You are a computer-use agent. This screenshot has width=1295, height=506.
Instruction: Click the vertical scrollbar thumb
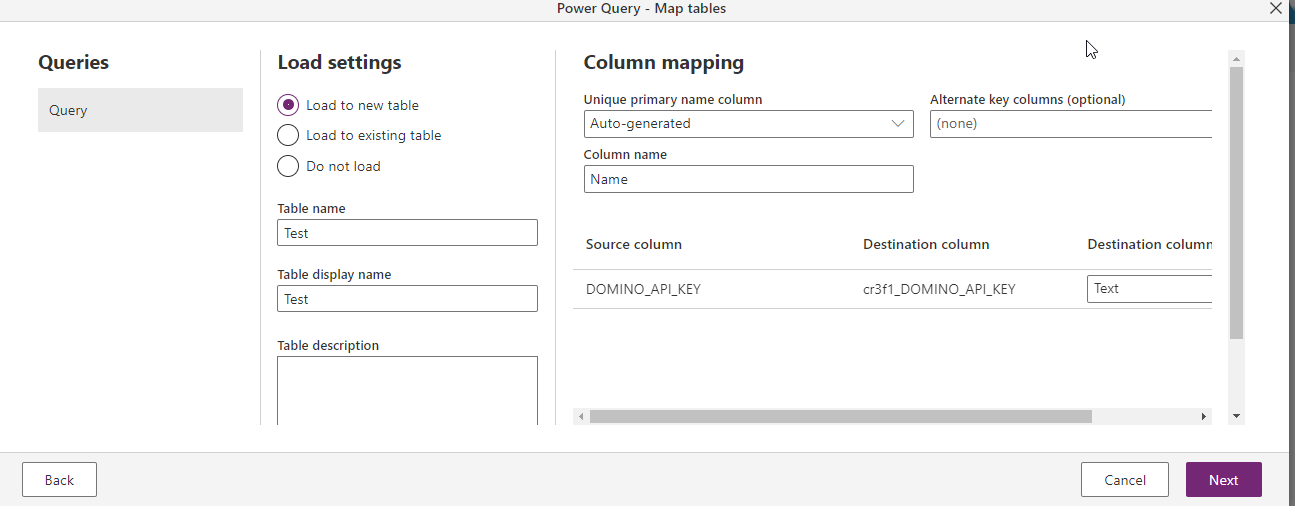[1237, 204]
